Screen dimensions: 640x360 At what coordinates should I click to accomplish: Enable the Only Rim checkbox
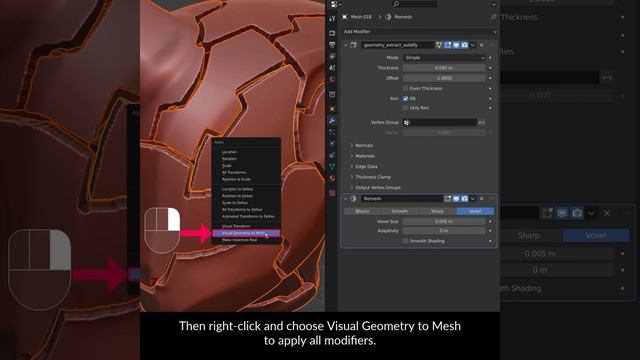click(406, 108)
